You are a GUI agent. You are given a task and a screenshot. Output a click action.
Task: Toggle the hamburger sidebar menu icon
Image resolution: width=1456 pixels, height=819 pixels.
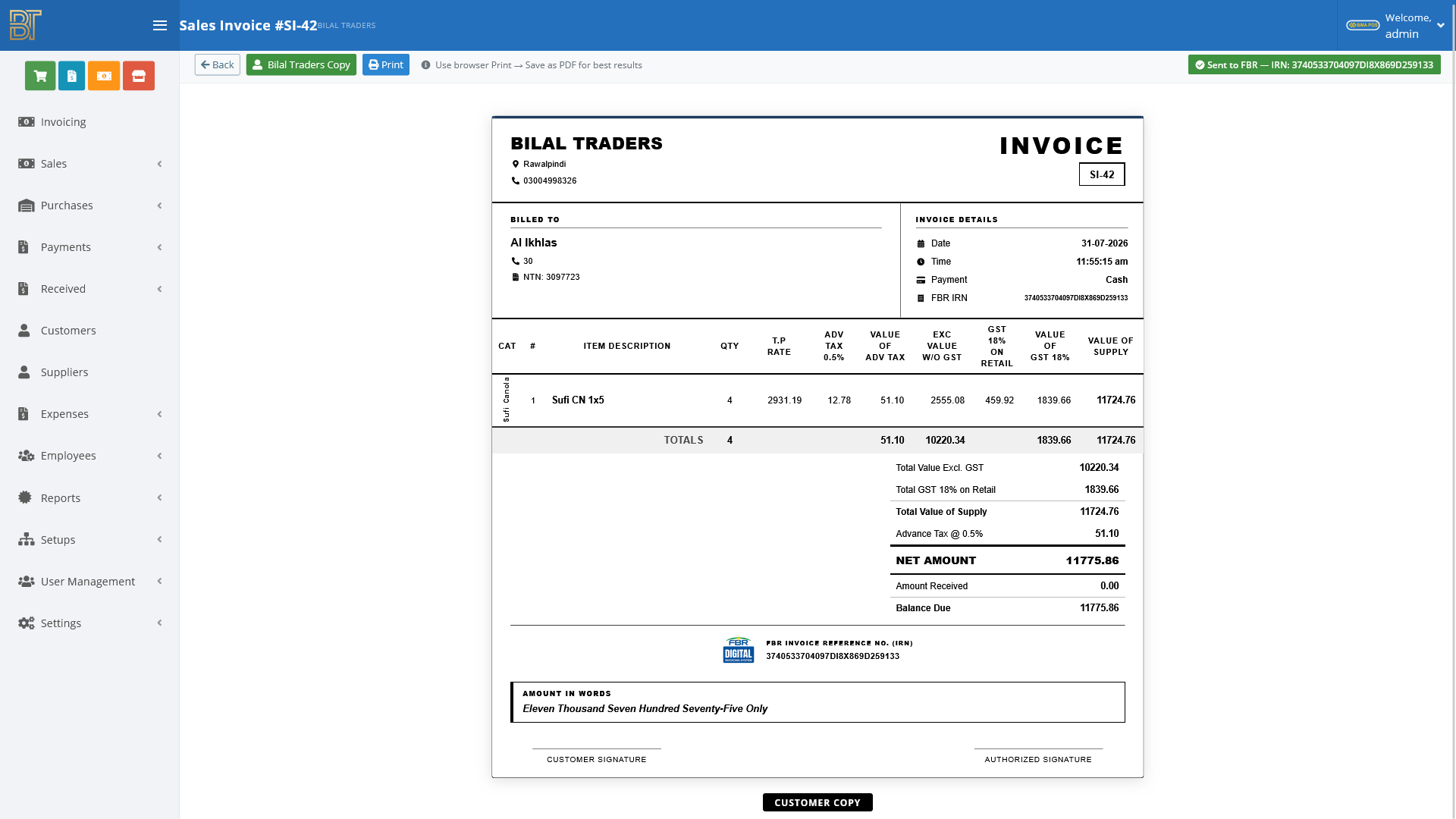160,25
